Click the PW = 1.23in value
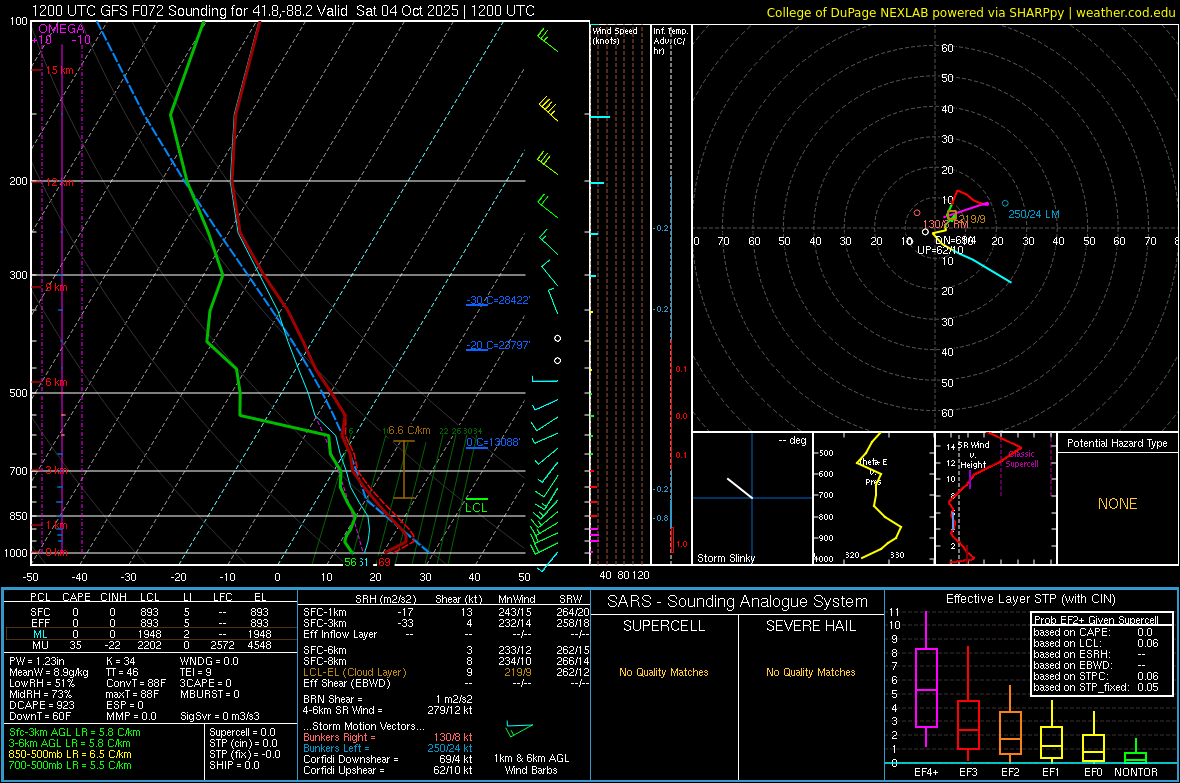Viewport: 1180px width, 783px height. (x=37, y=661)
